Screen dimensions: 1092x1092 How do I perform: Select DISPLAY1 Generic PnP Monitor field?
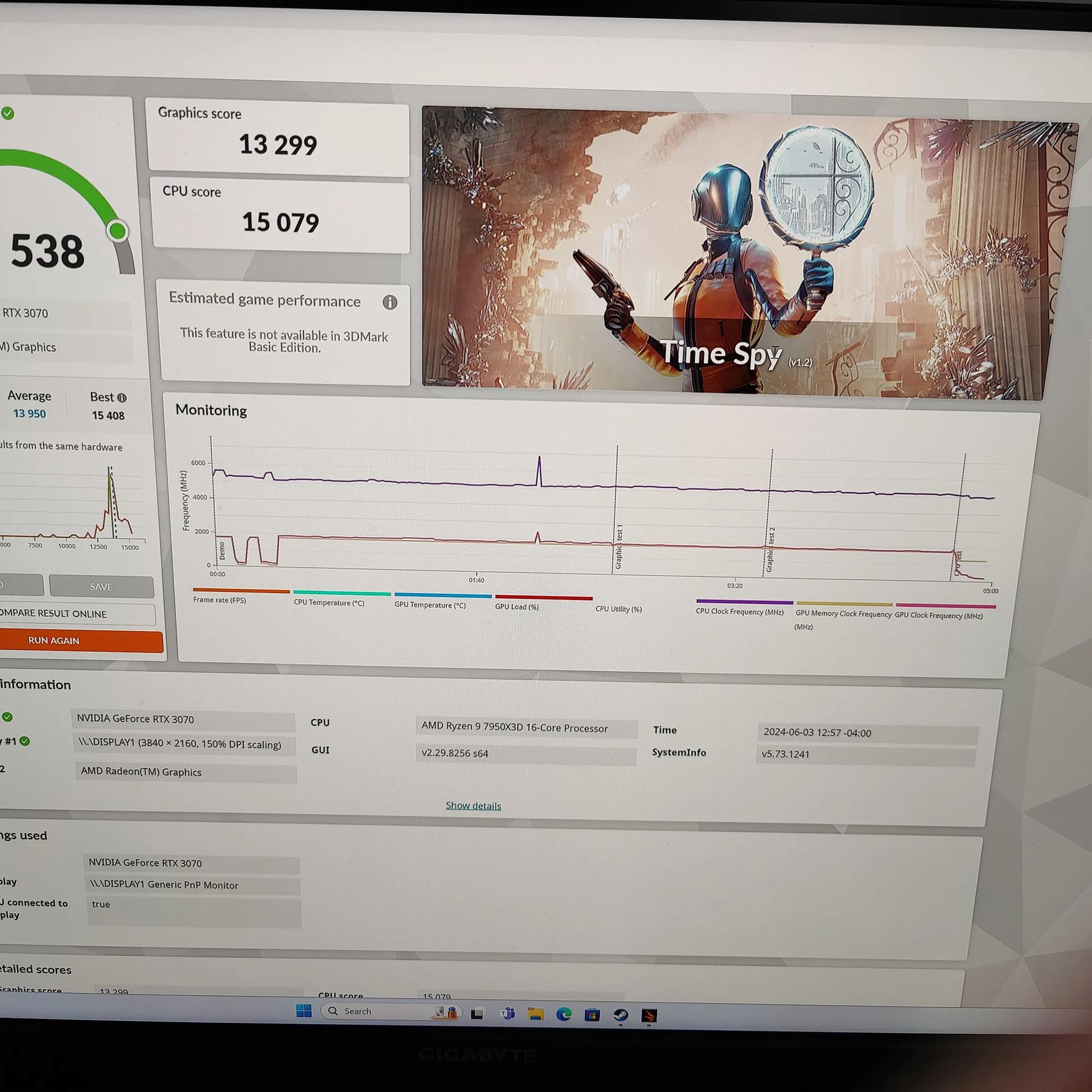pyautogui.click(x=191, y=885)
